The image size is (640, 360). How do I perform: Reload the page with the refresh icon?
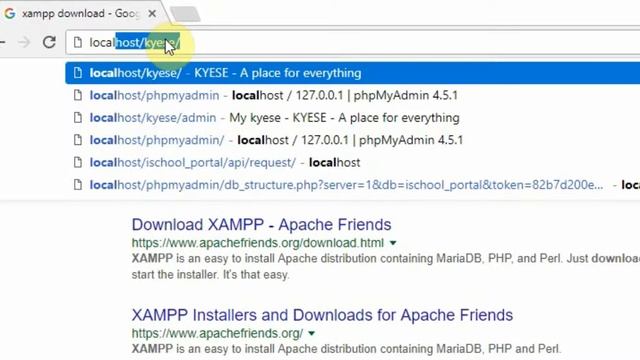pos(49,42)
